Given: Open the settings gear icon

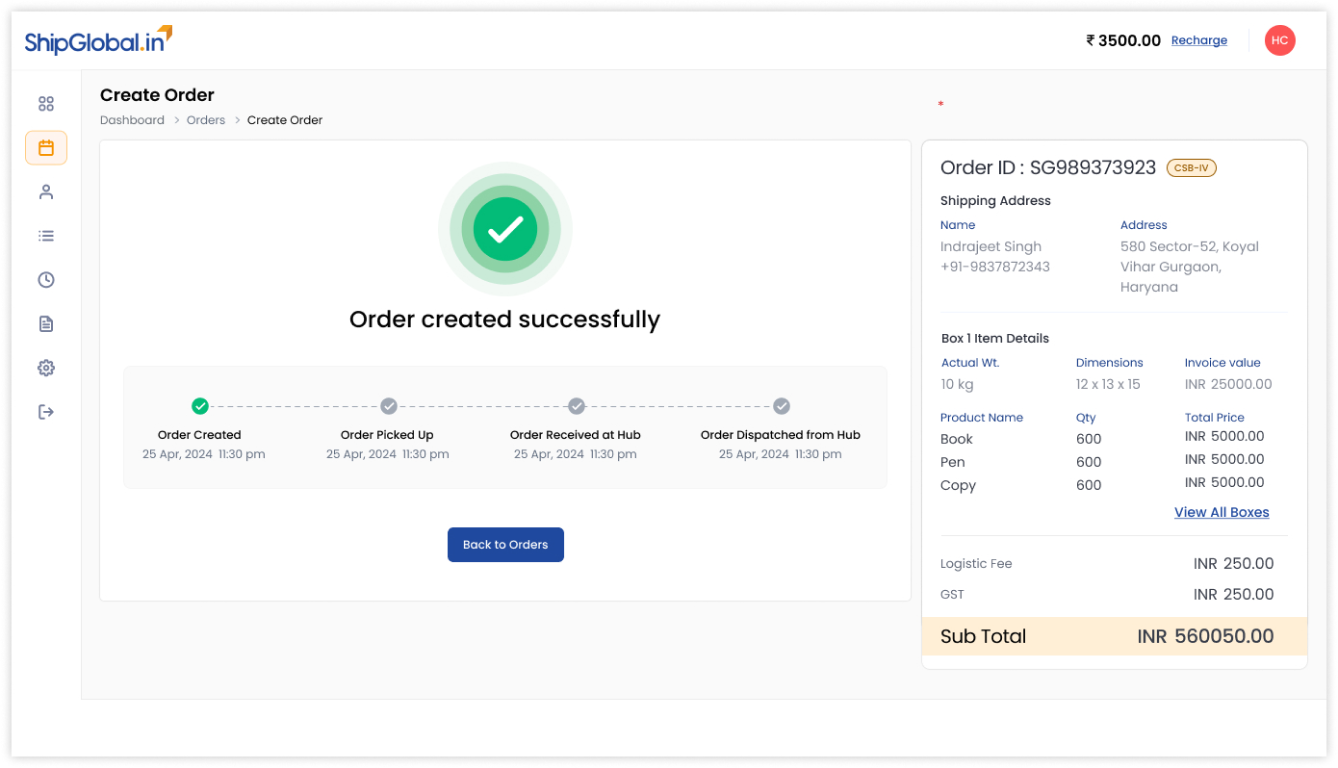Looking at the screenshot, I should [x=46, y=367].
